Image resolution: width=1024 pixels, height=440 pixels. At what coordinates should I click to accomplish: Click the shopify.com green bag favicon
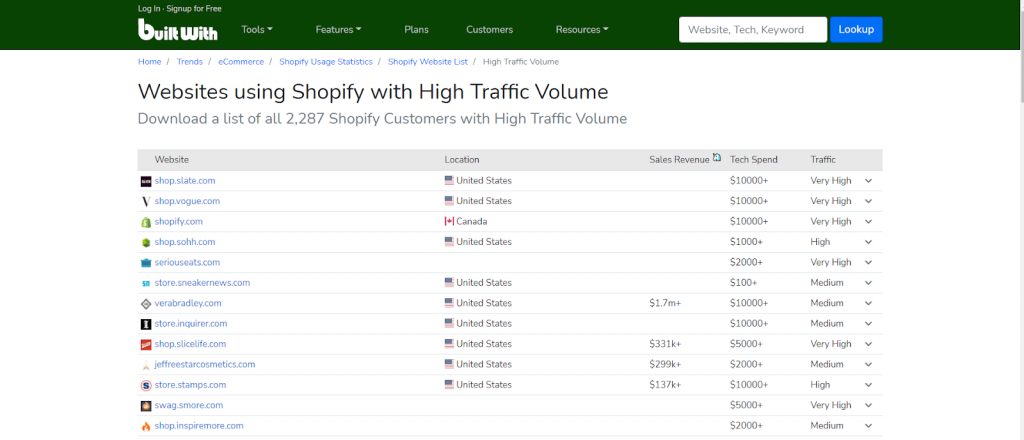pos(146,222)
